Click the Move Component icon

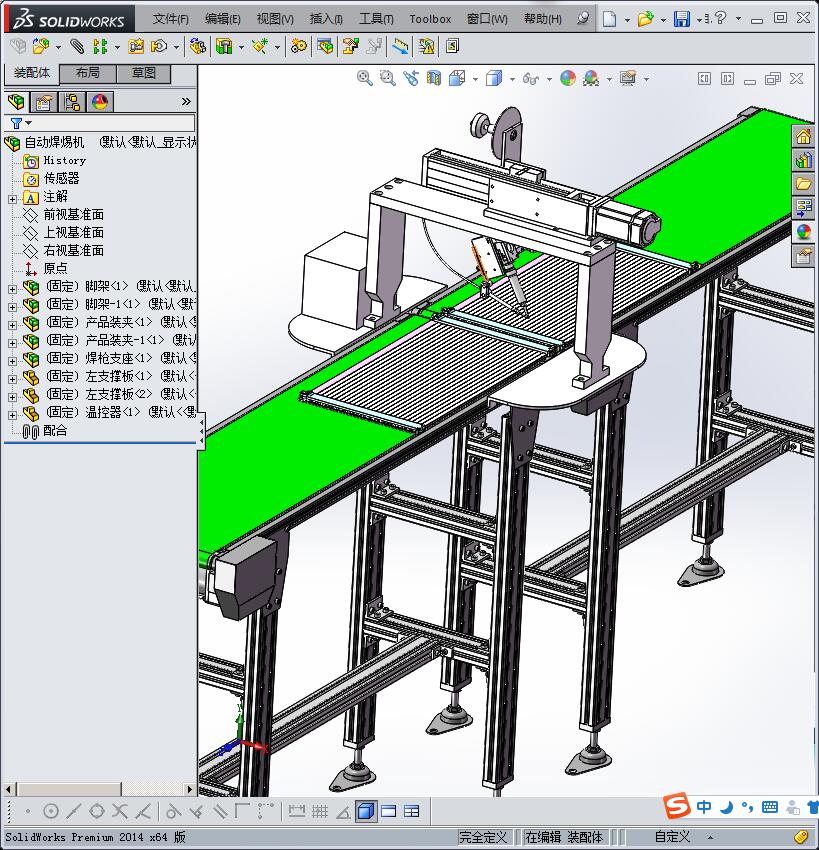(x=159, y=46)
